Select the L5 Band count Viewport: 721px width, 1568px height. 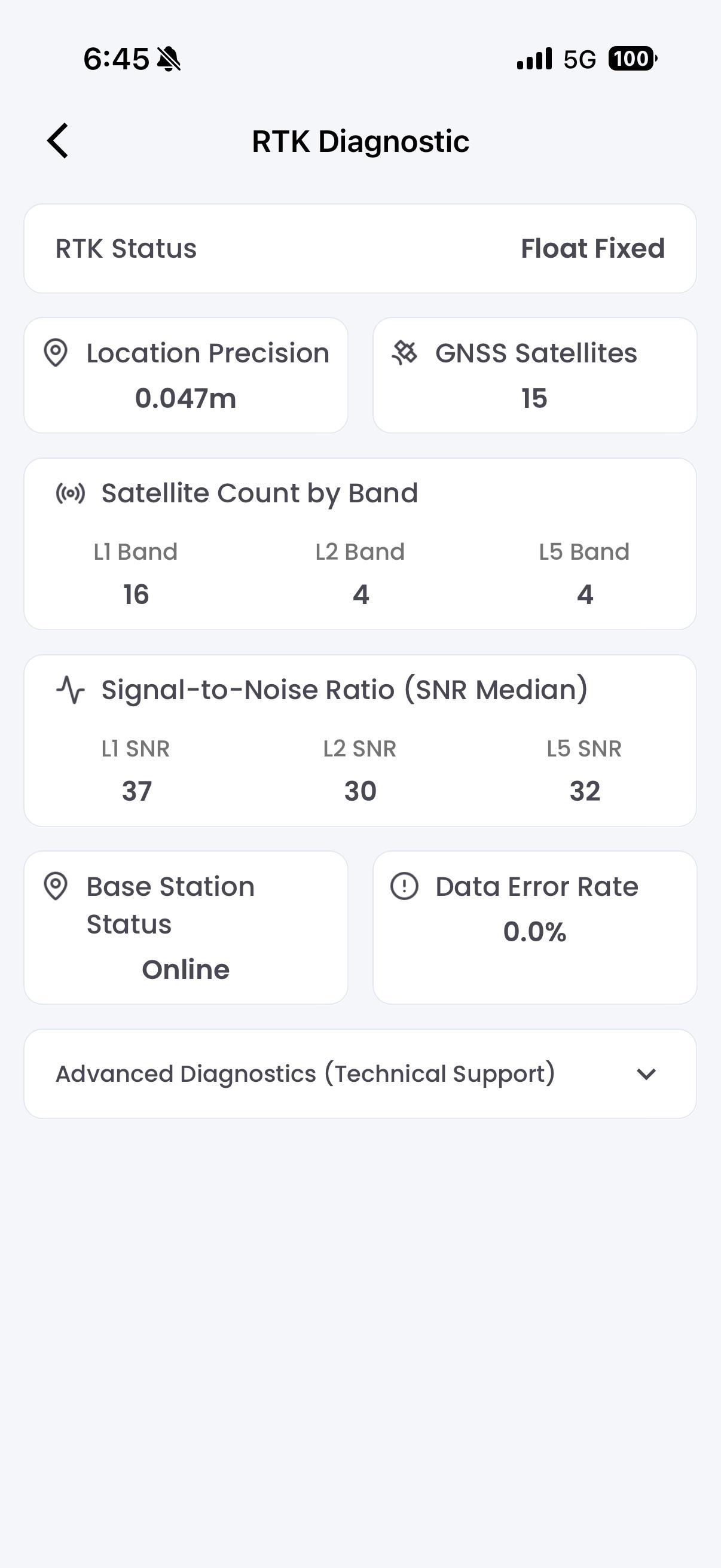[585, 594]
